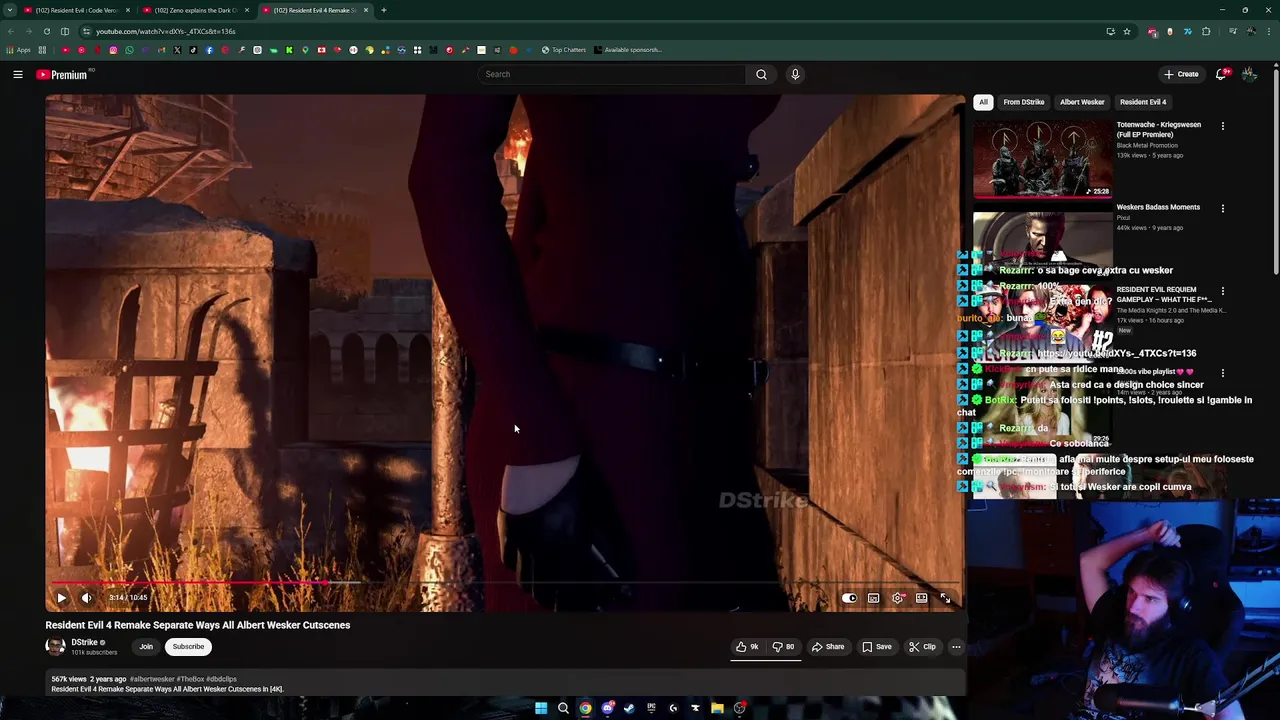Switch to theater mode
Image resolution: width=1280 pixels, height=720 pixels.
(x=921, y=598)
